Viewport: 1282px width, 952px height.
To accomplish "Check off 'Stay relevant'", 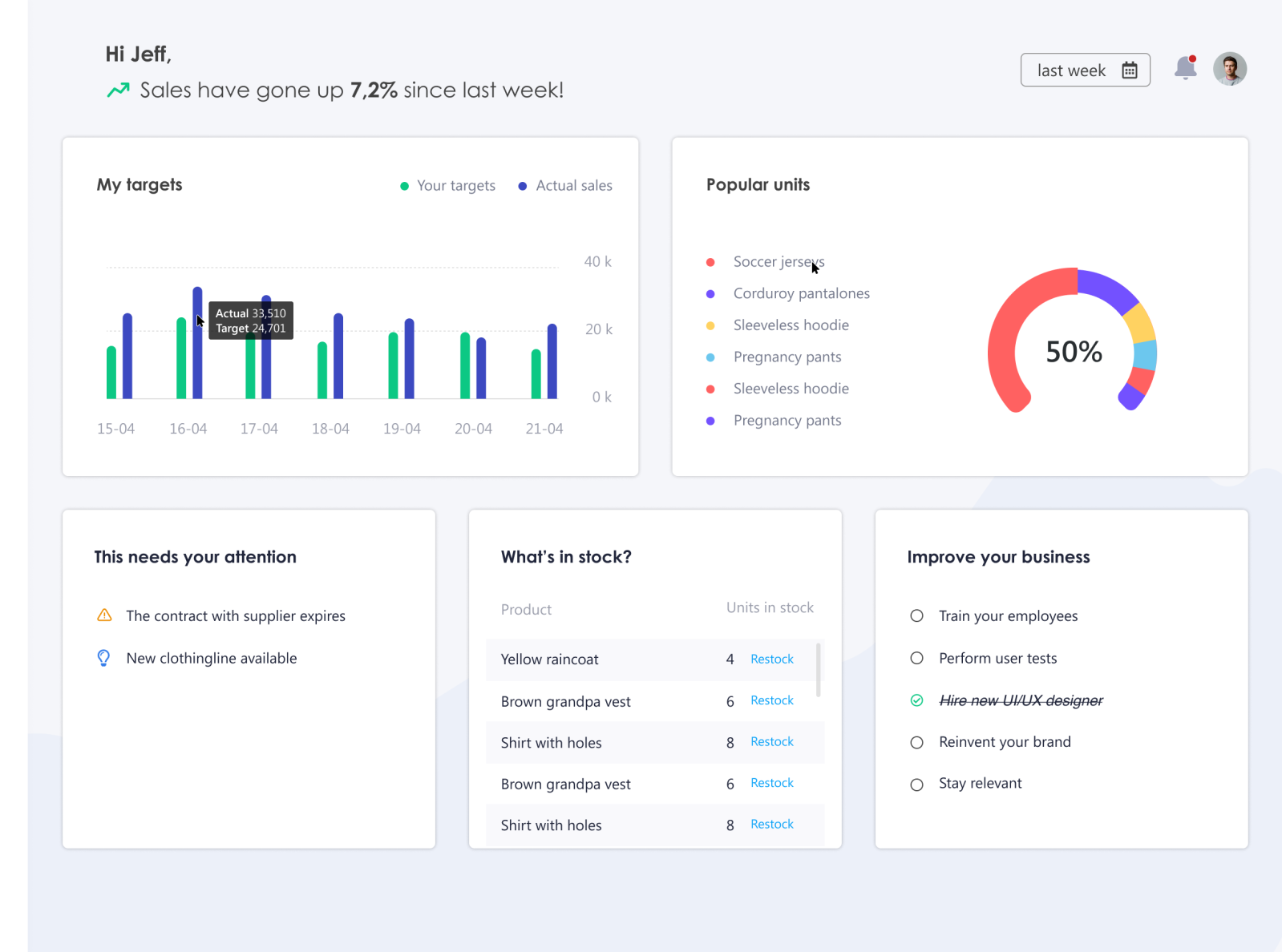I will point(917,785).
